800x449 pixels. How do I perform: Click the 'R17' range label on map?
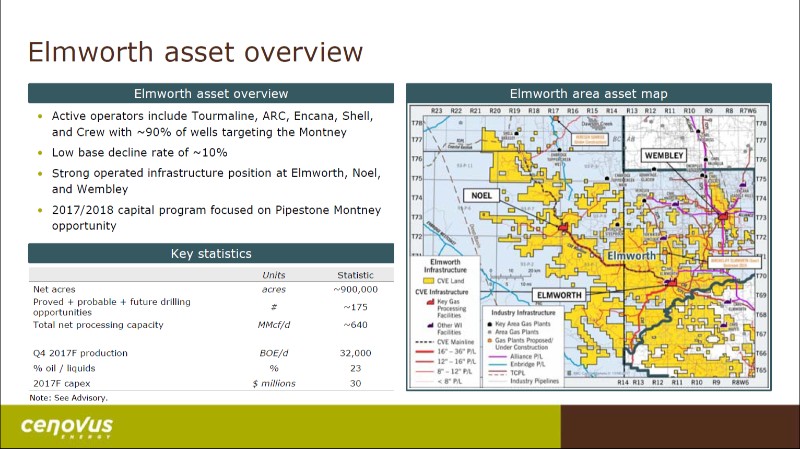(x=553, y=111)
